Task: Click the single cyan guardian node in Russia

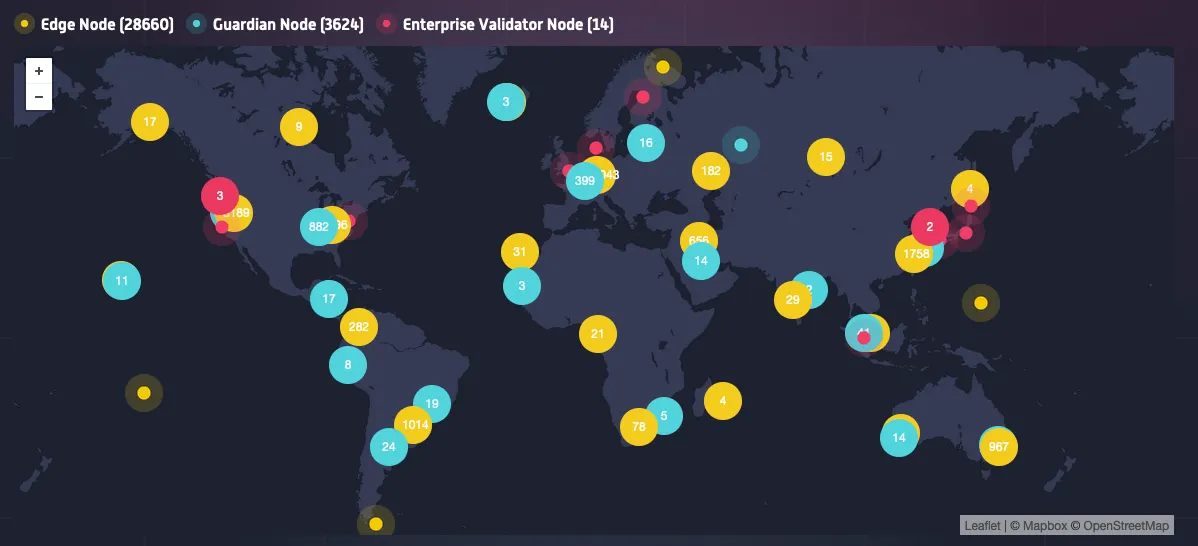Action: click(740, 145)
